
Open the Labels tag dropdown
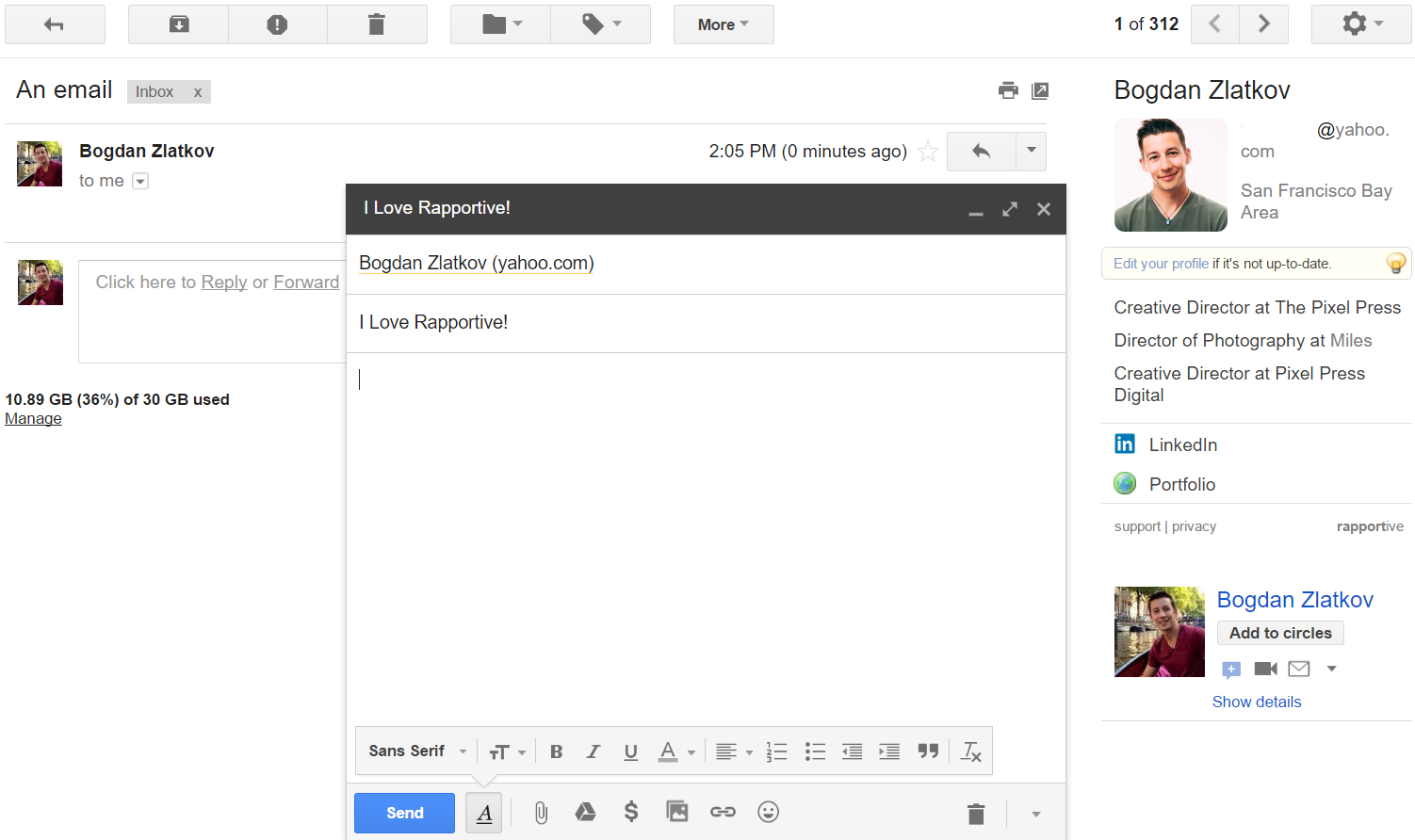click(x=601, y=24)
